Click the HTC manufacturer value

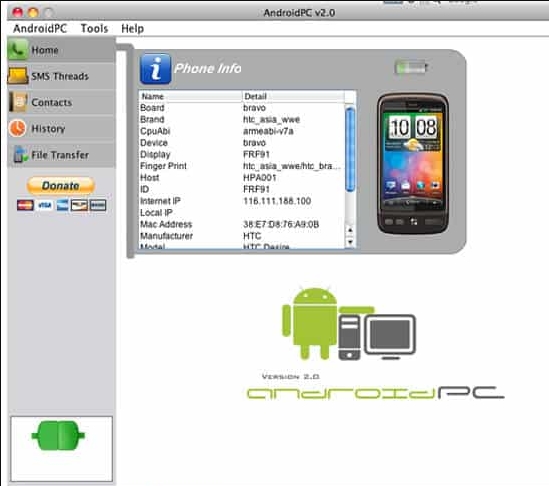[x=252, y=236]
